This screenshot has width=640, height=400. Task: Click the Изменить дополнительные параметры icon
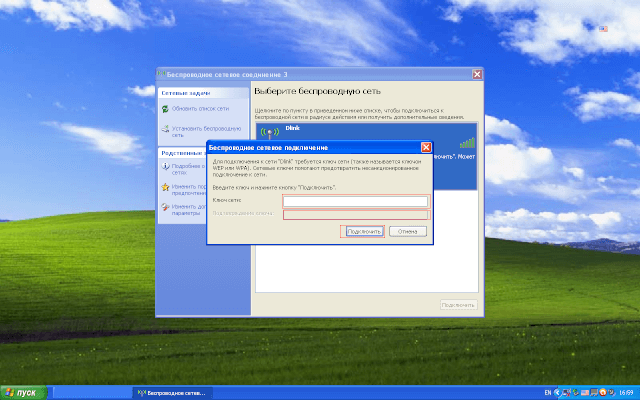[x=165, y=208]
